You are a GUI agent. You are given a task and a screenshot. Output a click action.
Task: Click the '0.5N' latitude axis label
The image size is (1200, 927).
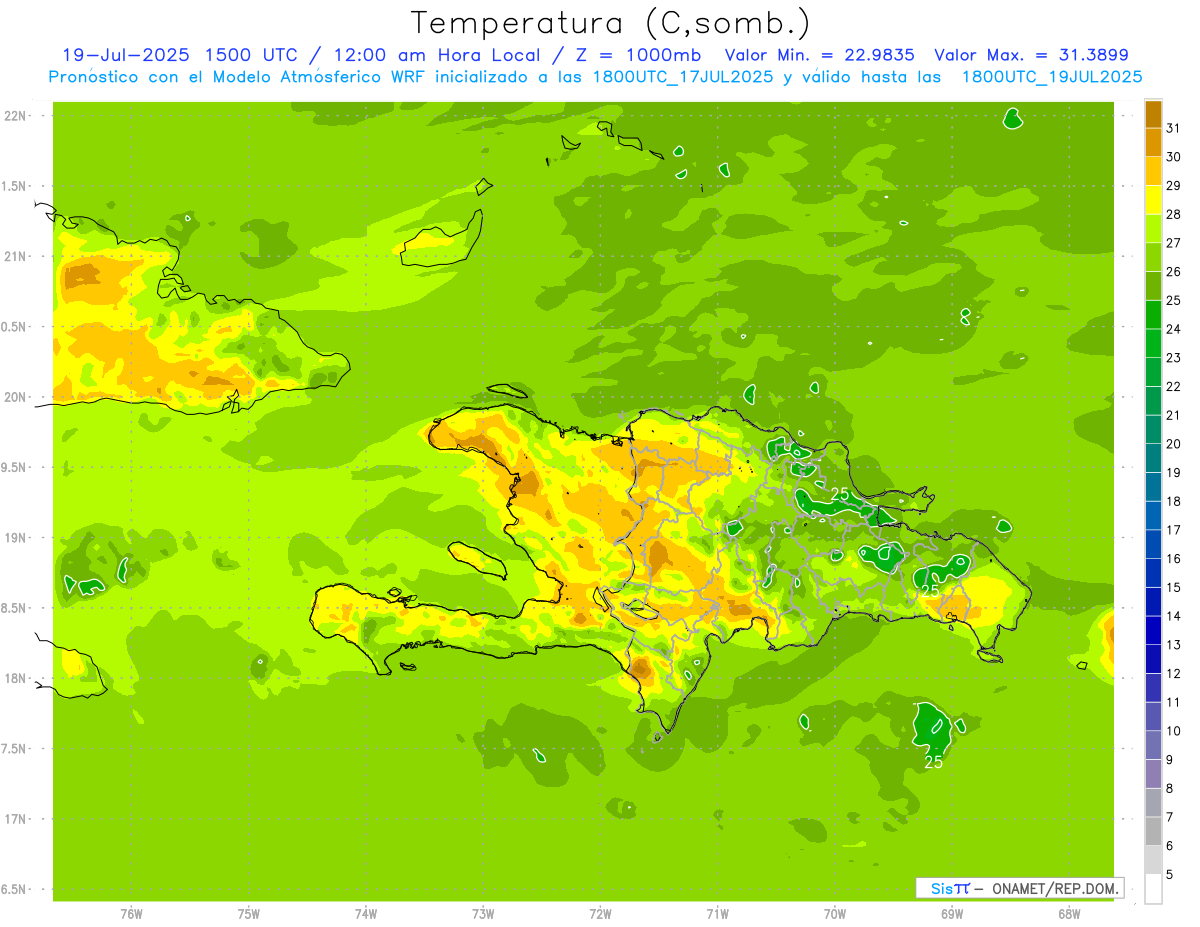coord(13,327)
